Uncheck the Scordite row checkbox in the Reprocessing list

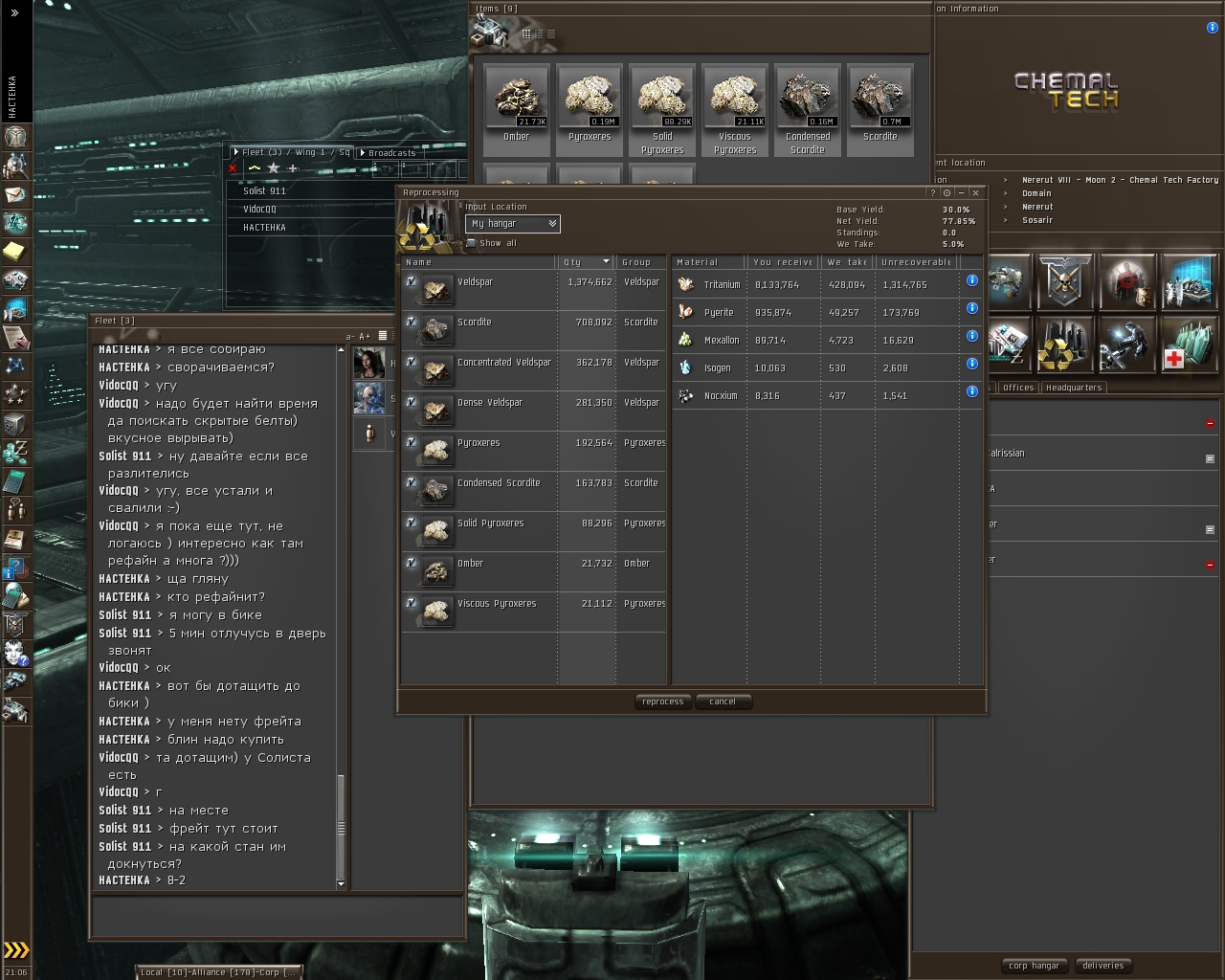click(412, 322)
